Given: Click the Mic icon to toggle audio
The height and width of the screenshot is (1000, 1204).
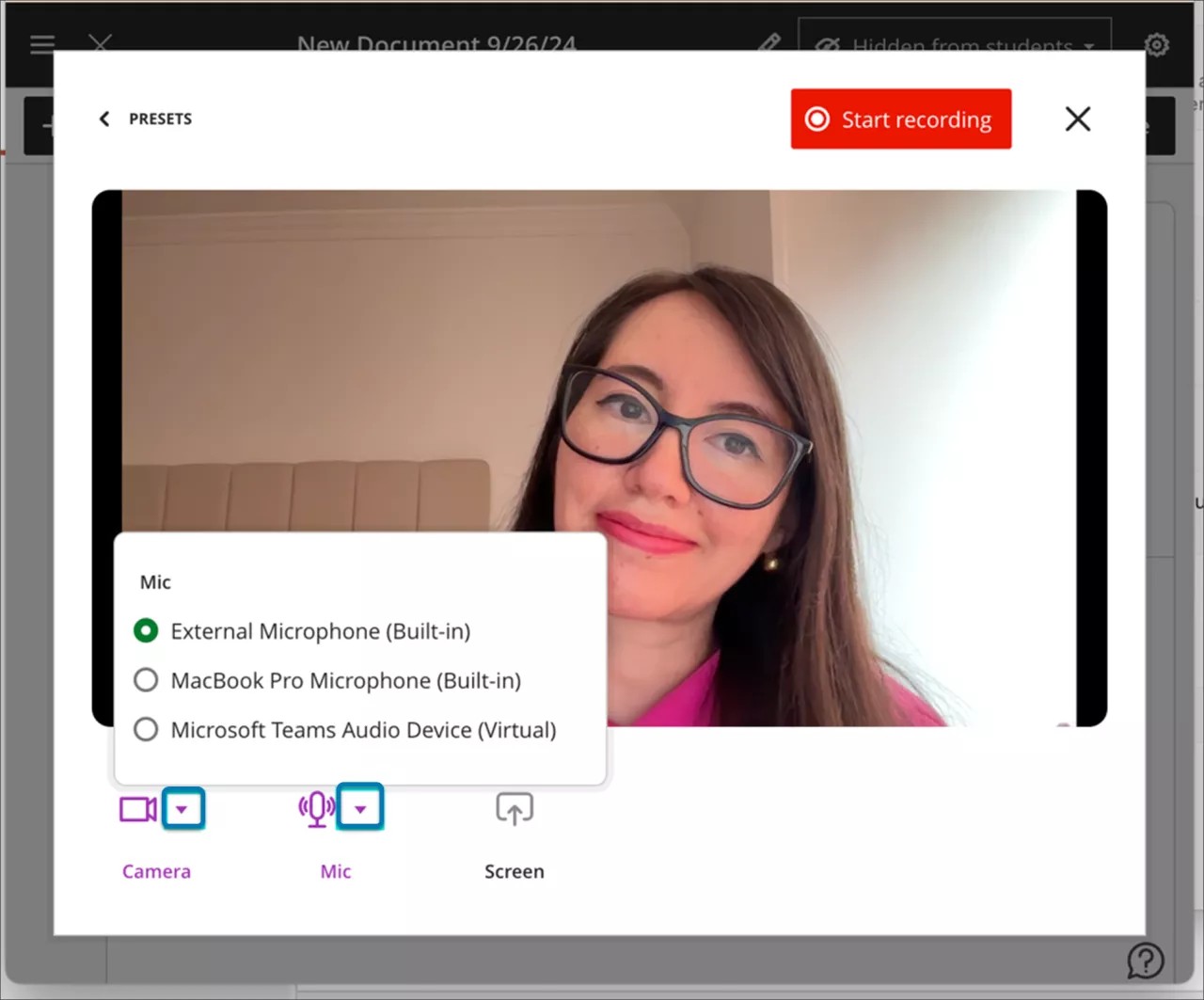Looking at the screenshot, I should tap(316, 807).
